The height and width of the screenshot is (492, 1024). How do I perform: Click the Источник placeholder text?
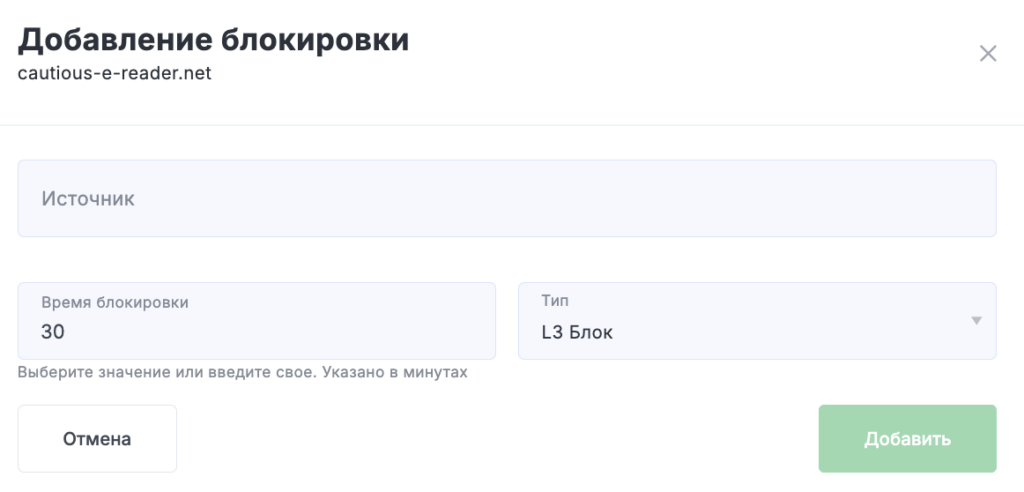[x=88, y=199]
